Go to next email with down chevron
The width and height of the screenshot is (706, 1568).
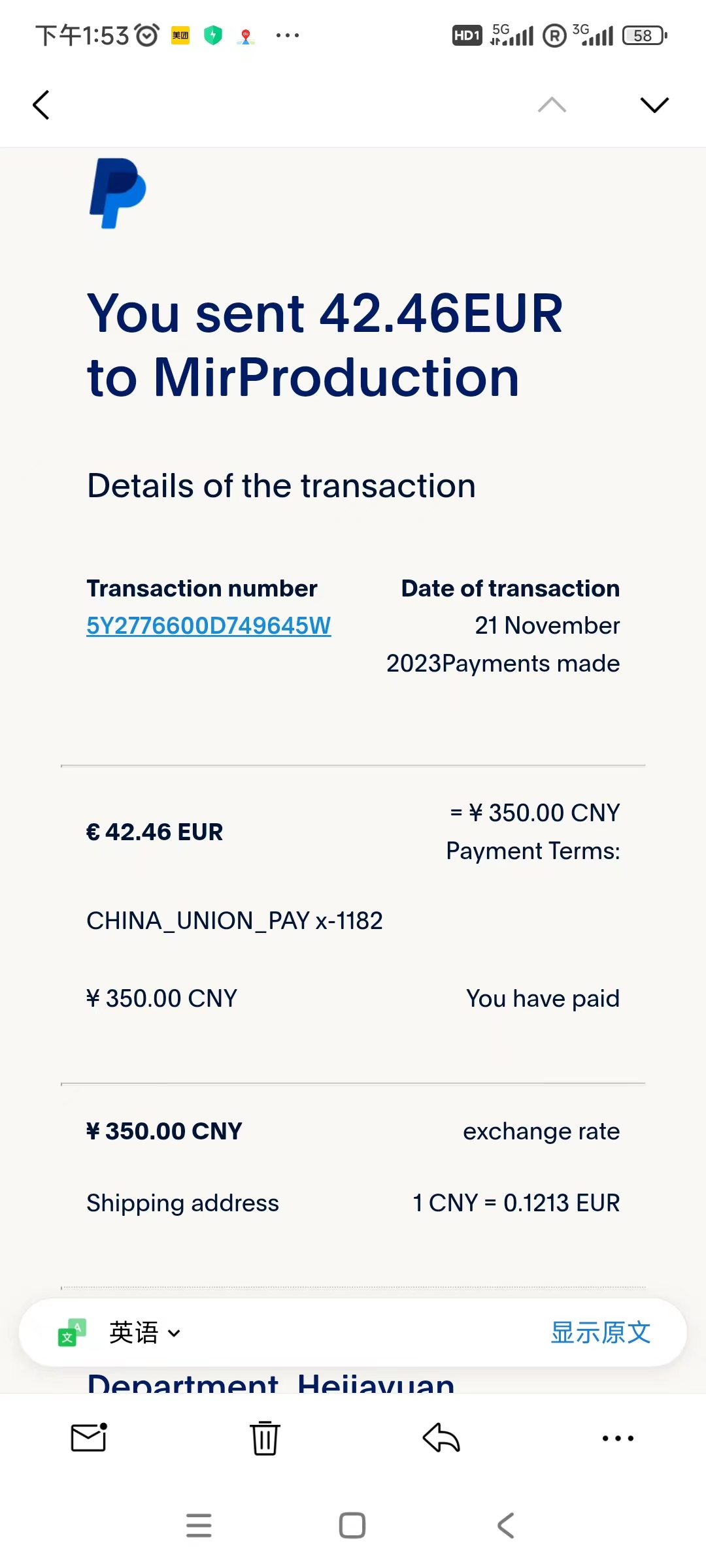[x=654, y=105]
